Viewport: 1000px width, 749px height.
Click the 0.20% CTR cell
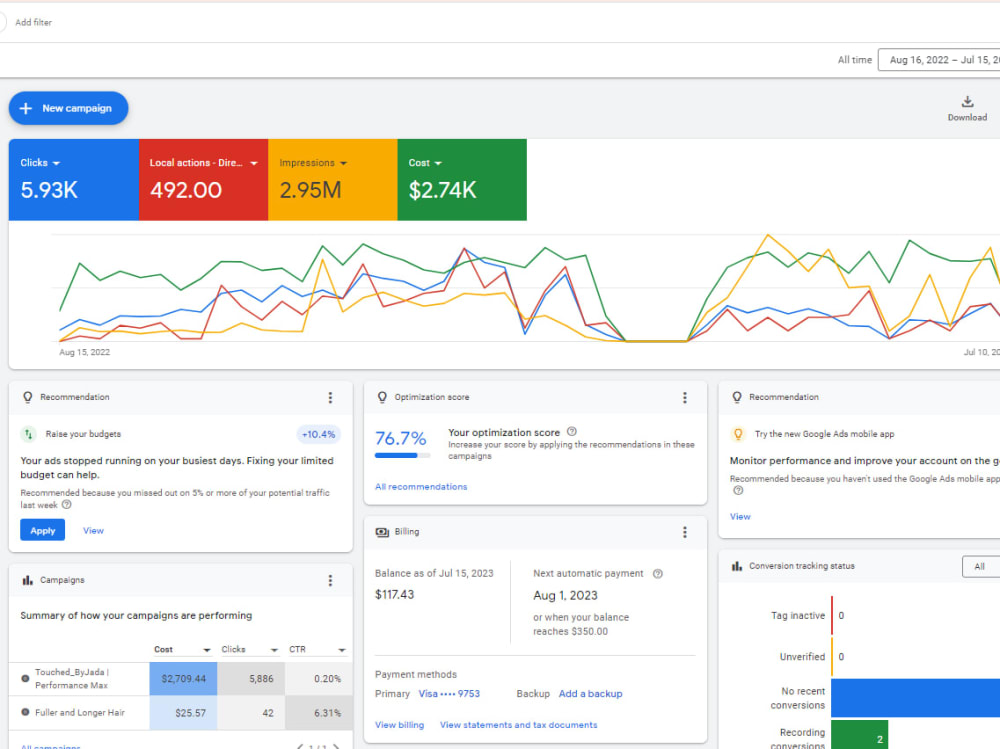tap(319, 679)
